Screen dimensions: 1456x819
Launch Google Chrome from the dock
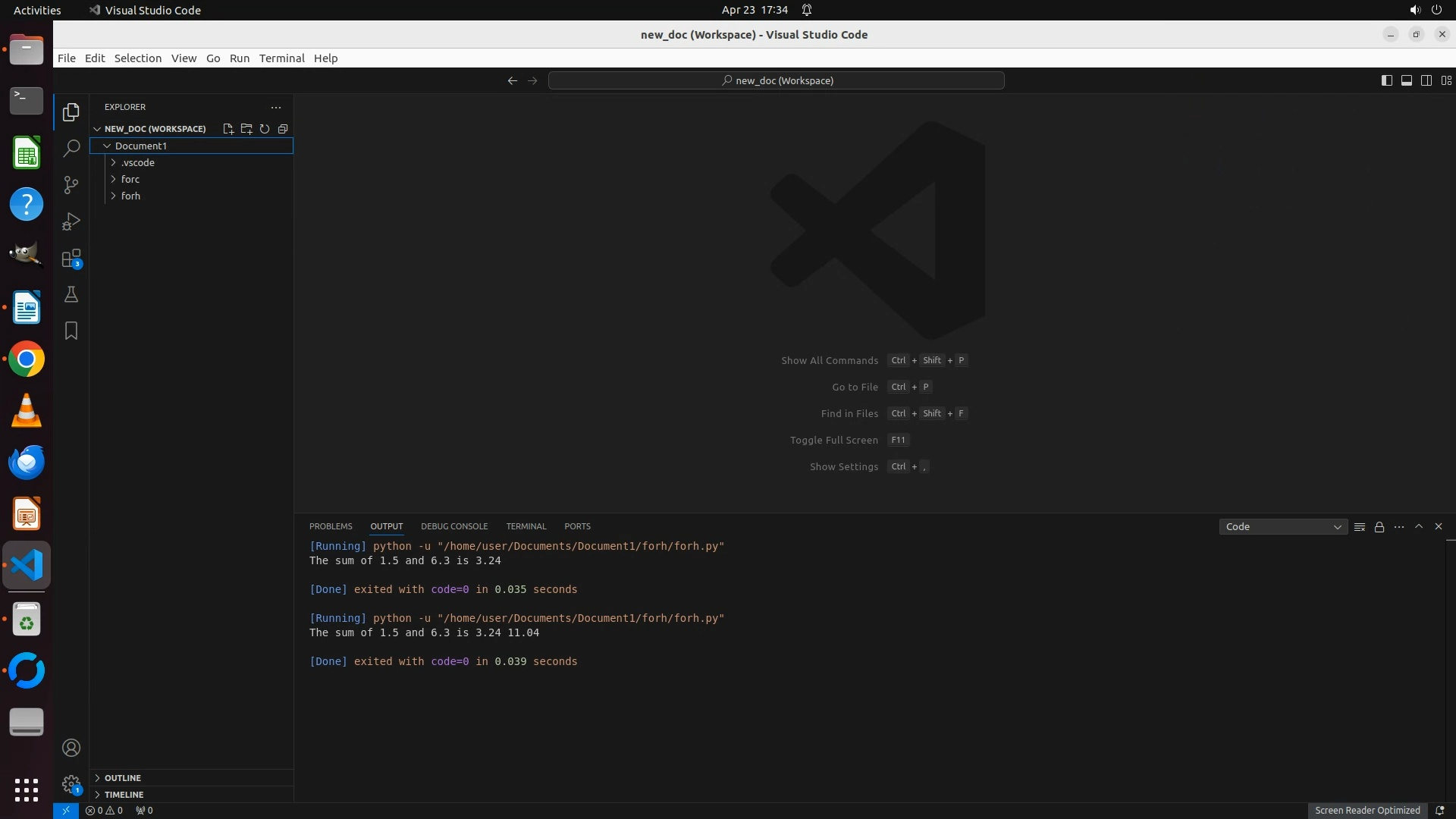[x=27, y=359]
